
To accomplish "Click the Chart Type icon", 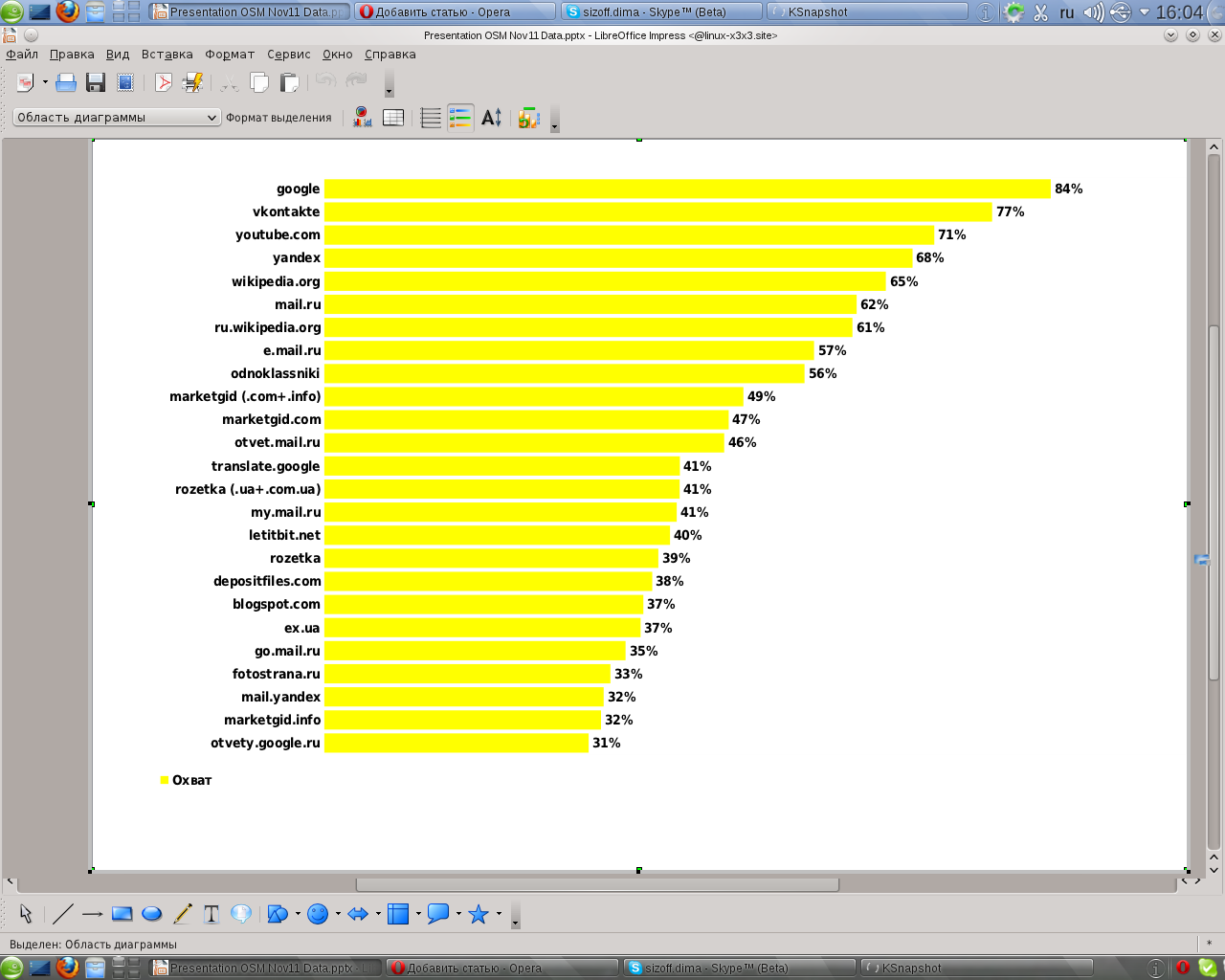I will pos(362,118).
